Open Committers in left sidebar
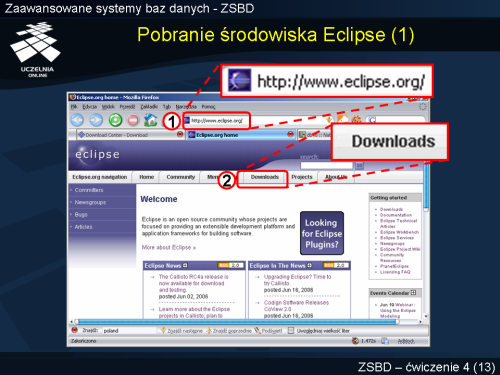The width and height of the screenshot is (500, 375). [x=89, y=190]
